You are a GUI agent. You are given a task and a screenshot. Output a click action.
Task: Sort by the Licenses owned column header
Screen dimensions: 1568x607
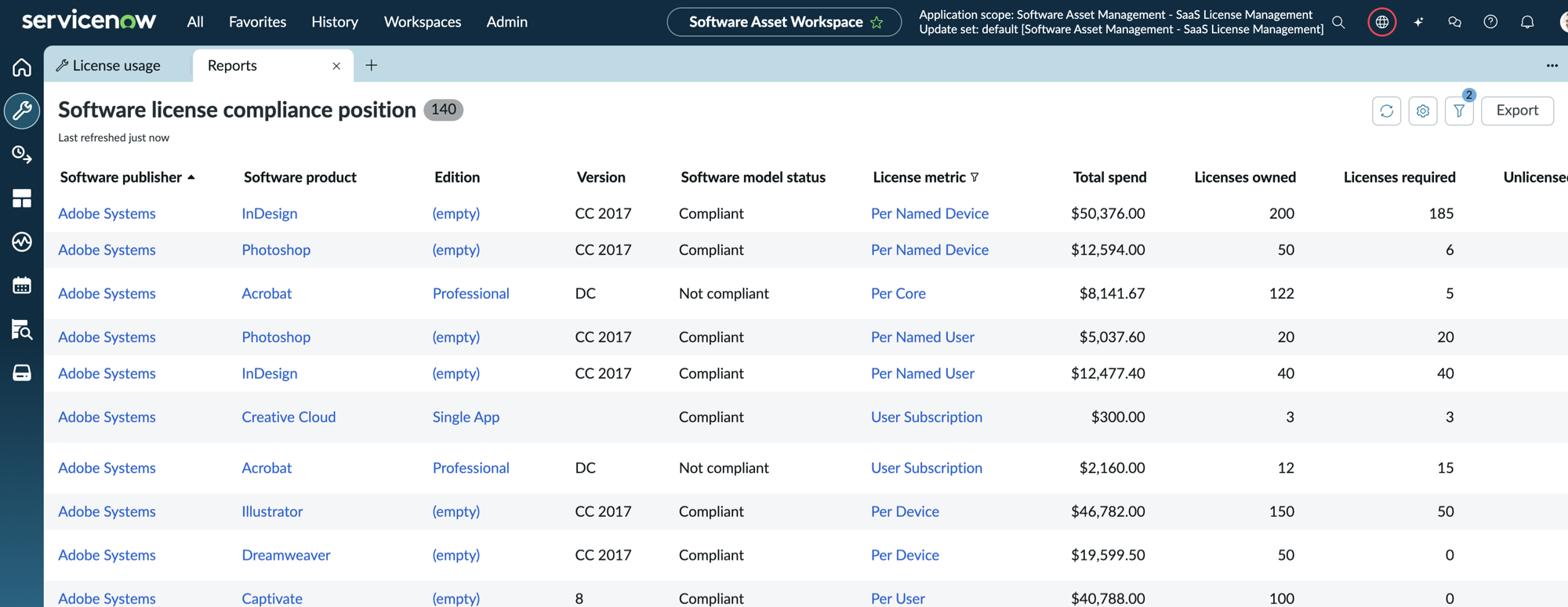coord(1245,177)
